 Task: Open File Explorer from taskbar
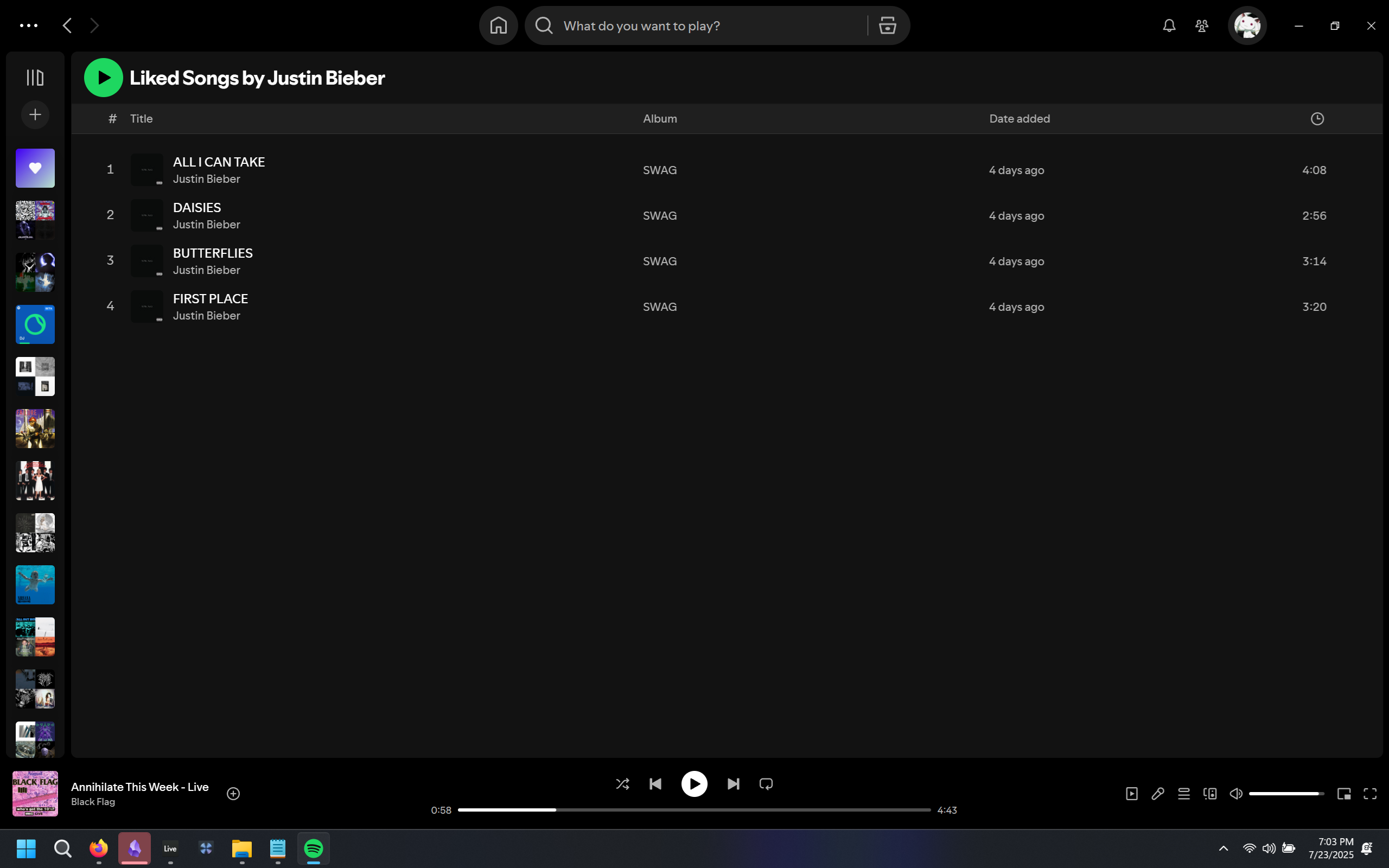pos(241,848)
